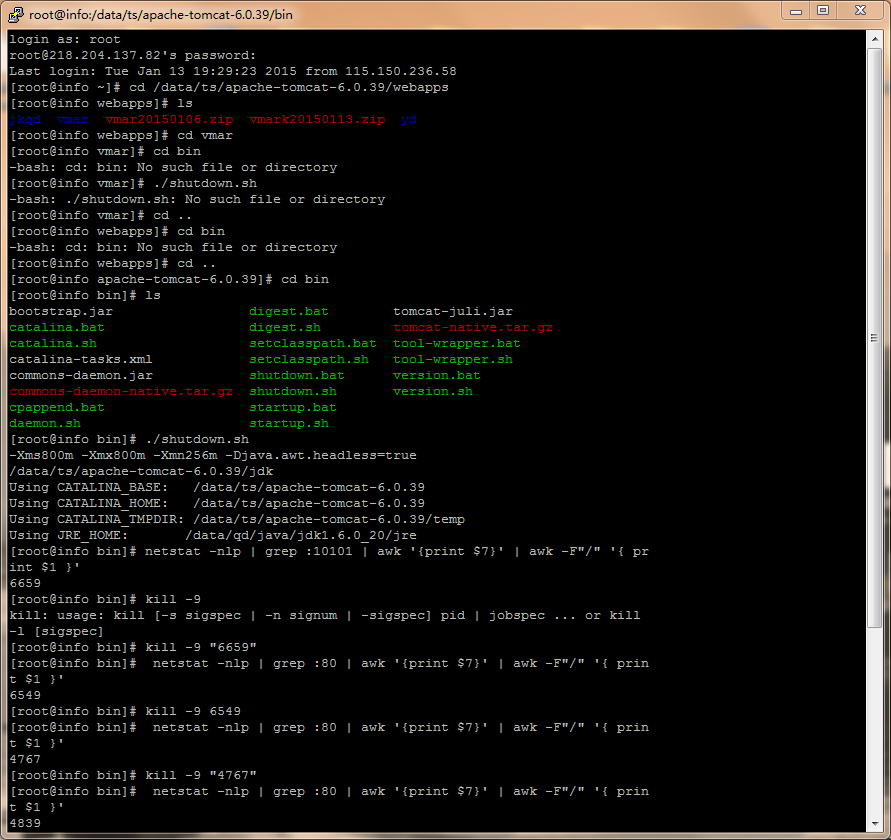Click the scrollbar up arrow
The height and width of the screenshot is (840, 891).
pos(875,39)
